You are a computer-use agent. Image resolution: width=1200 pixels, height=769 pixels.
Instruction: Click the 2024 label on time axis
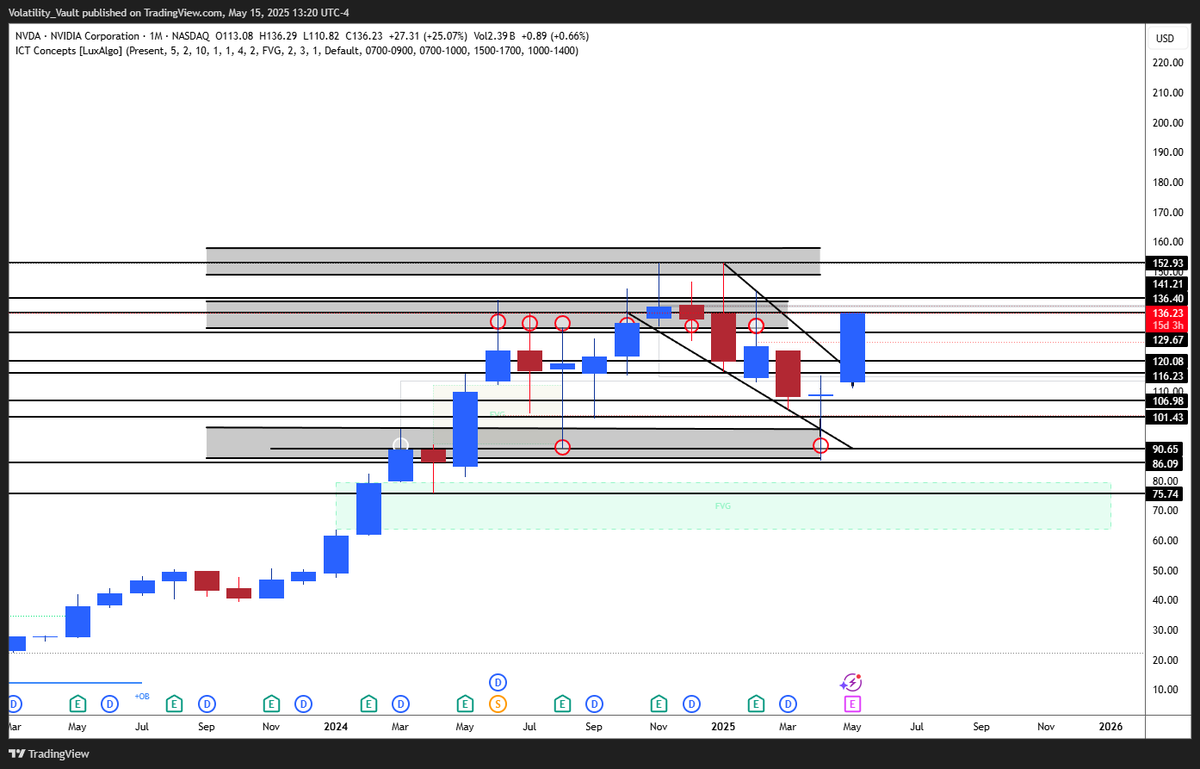point(335,727)
